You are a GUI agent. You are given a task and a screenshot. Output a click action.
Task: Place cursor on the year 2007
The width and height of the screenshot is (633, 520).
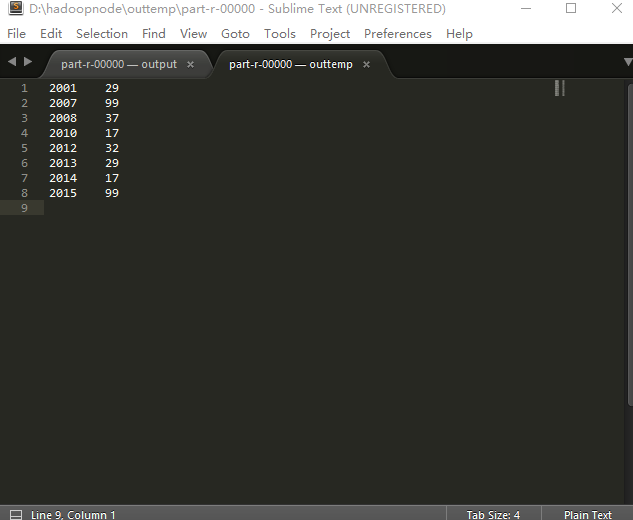[x=63, y=103]
